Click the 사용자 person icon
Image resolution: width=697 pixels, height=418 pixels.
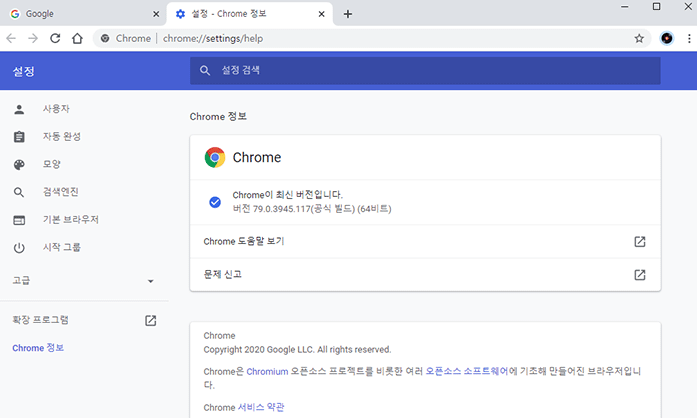(19, 109)
